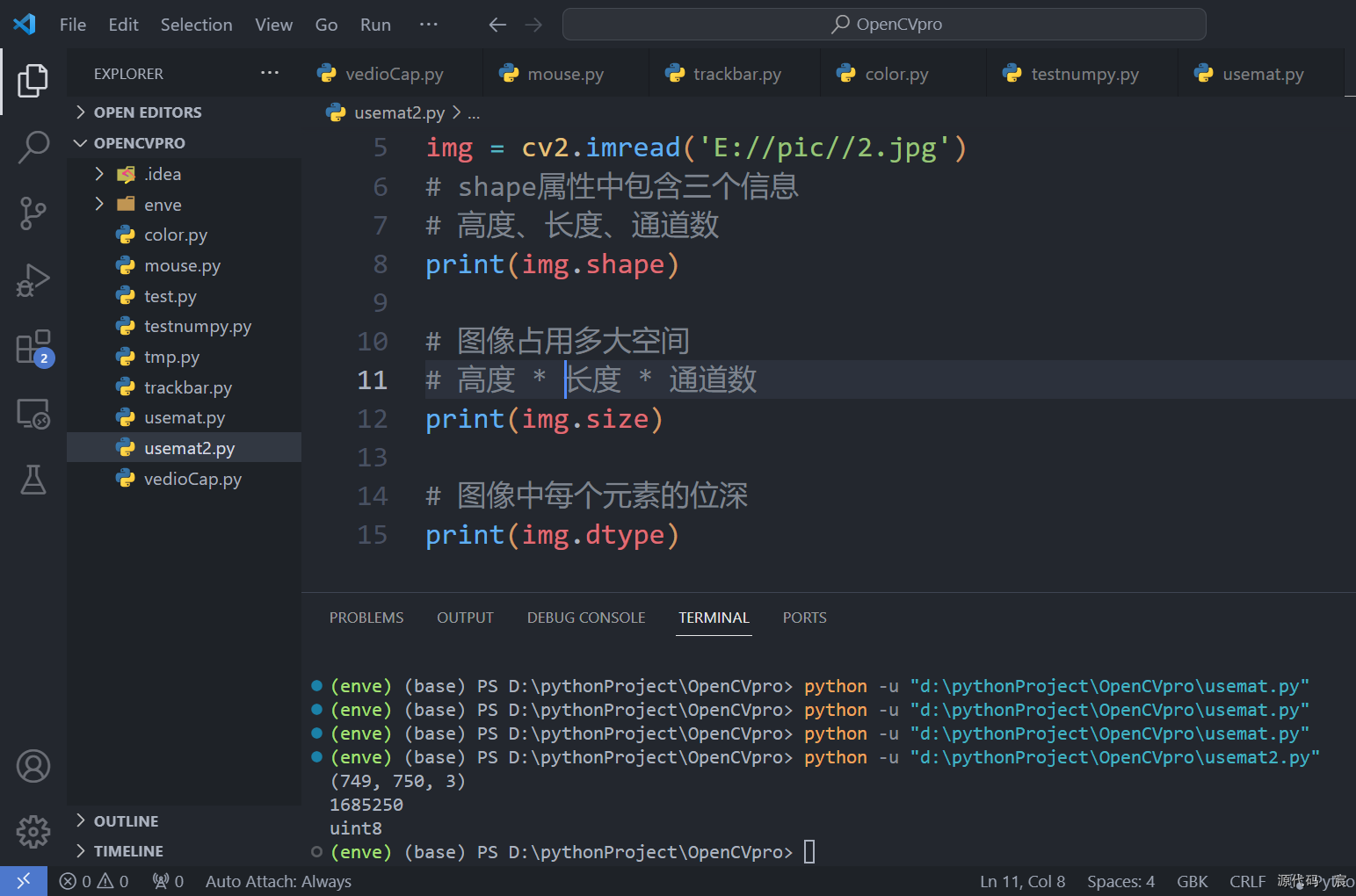The height and width of the screenshot is (896, 1356).
Task: Switch to the vedioCap.py editor tab
Action: pos(391,74)
